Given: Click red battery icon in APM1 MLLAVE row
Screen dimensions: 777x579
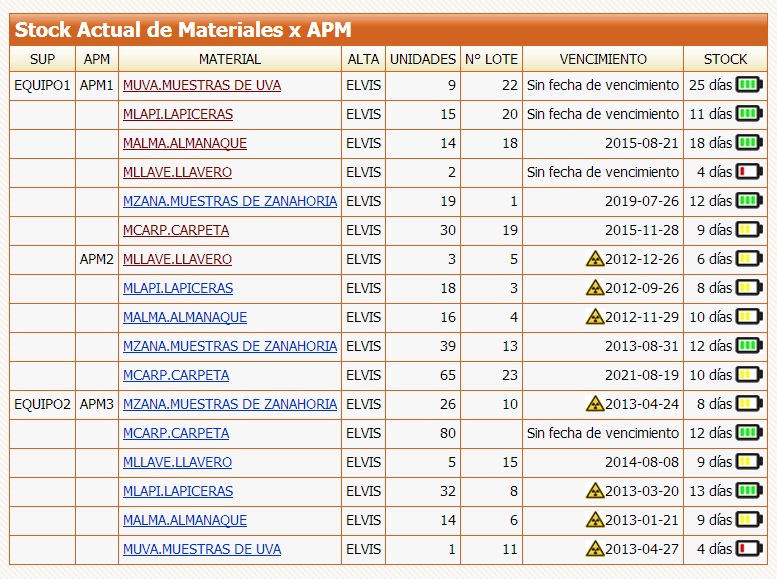Looking at the screenshot, I should 749,172.
